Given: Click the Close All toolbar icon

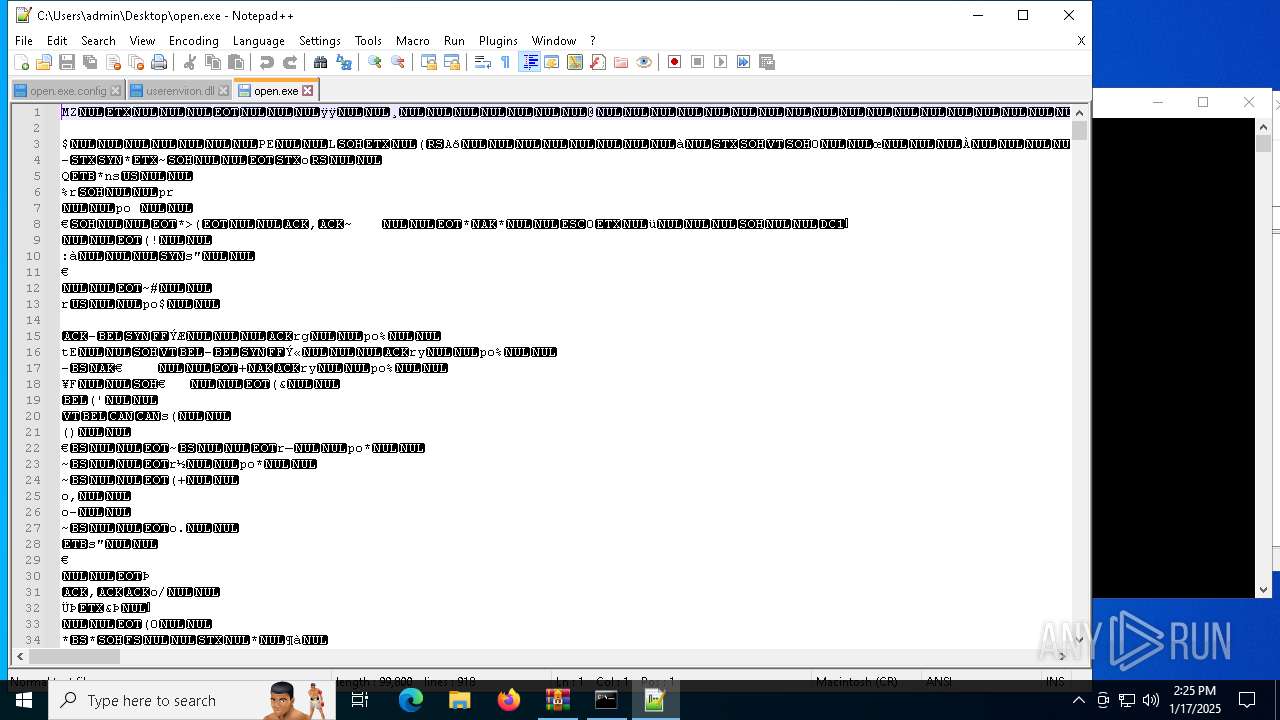Looking at the screenshot, I should click(136, 62).
